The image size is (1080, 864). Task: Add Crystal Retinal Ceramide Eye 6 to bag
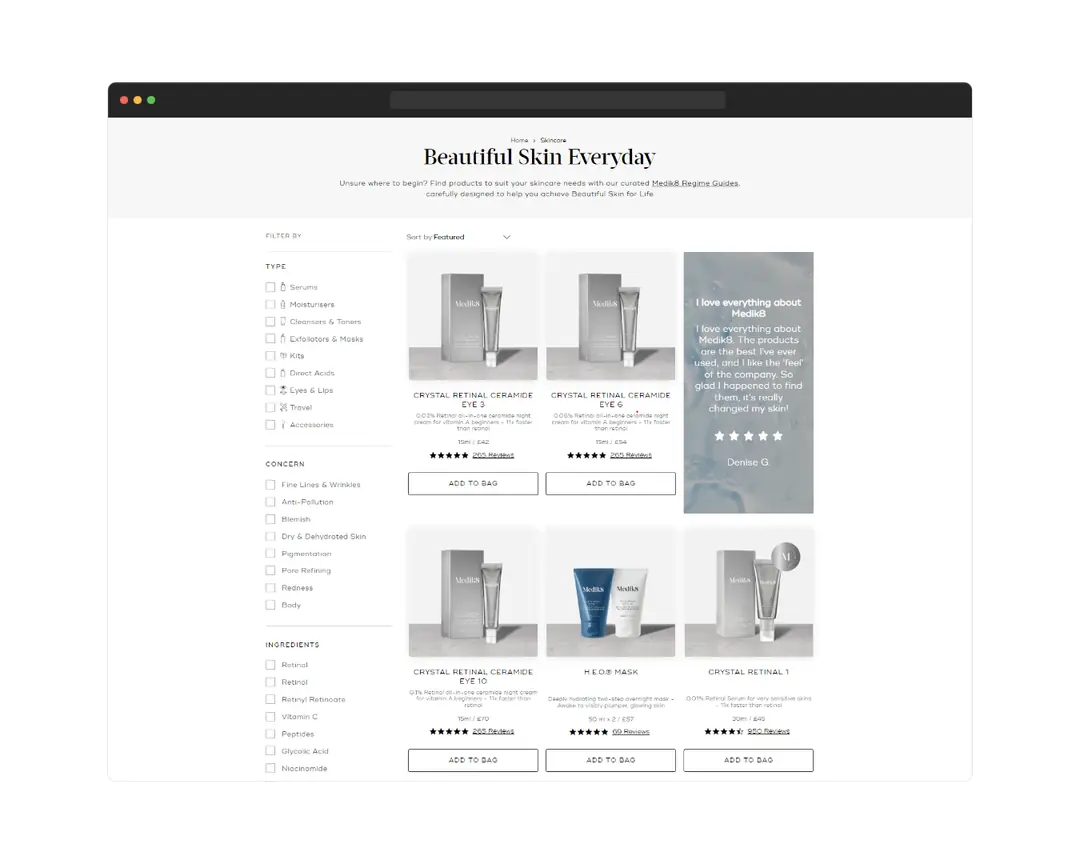pyautogui.click(x=611, y=484)
